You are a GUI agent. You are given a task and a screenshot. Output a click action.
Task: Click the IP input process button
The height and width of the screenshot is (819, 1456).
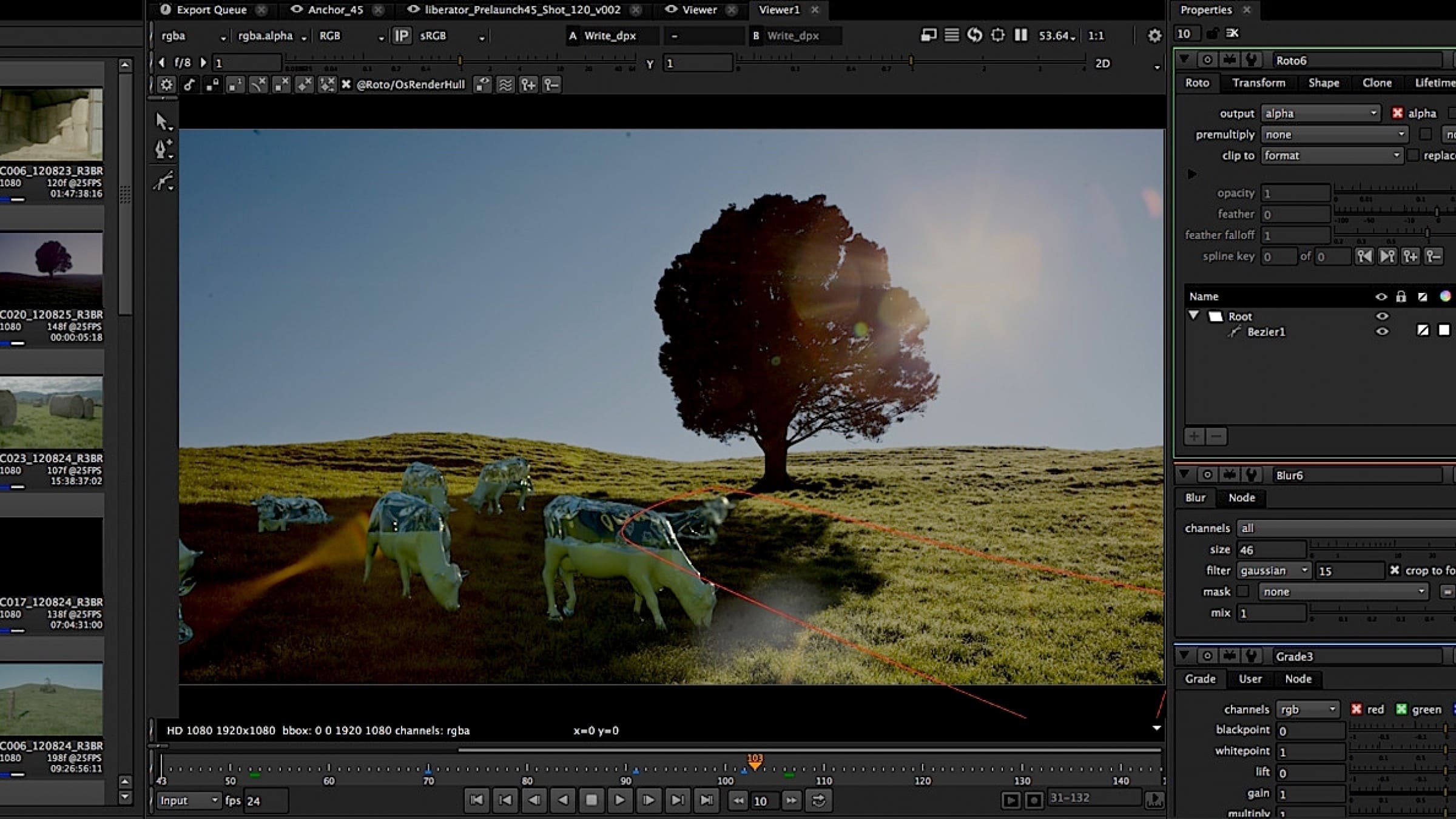pyautogui.click(x=401, y=36)
